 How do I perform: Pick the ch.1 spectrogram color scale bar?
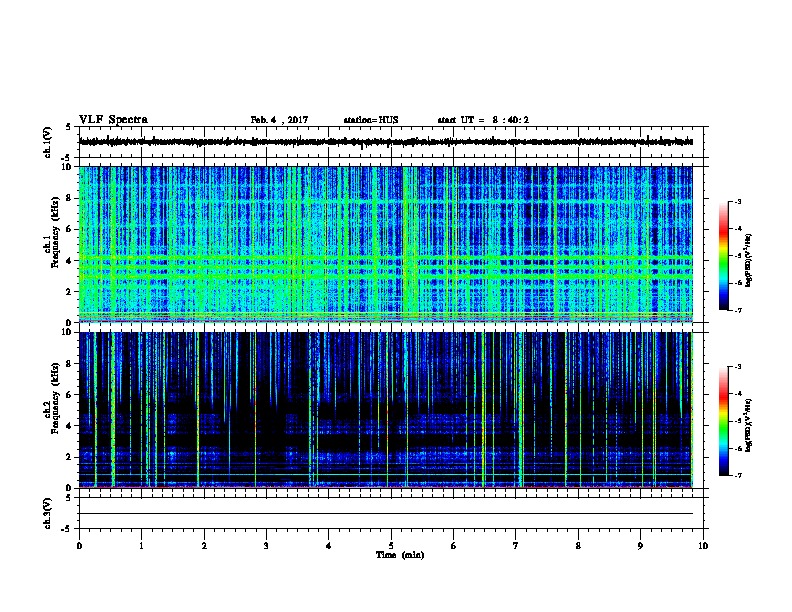click(724, 256)
